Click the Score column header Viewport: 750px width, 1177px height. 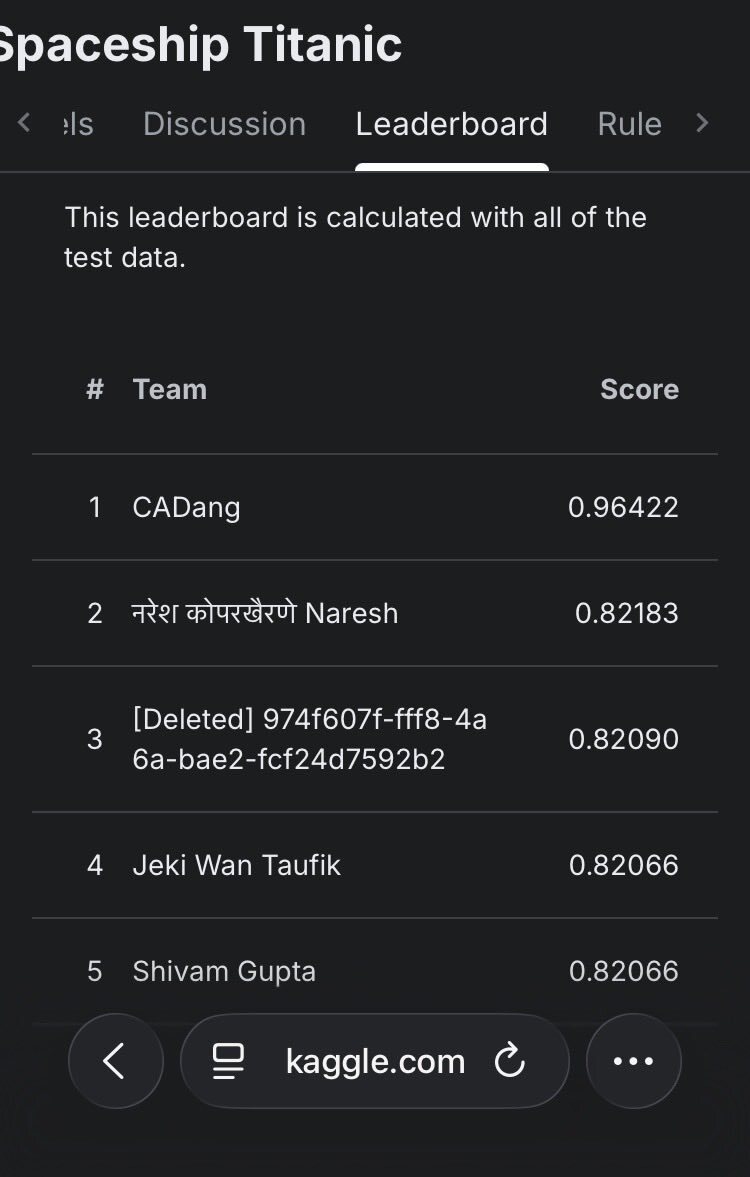point(639,389)
